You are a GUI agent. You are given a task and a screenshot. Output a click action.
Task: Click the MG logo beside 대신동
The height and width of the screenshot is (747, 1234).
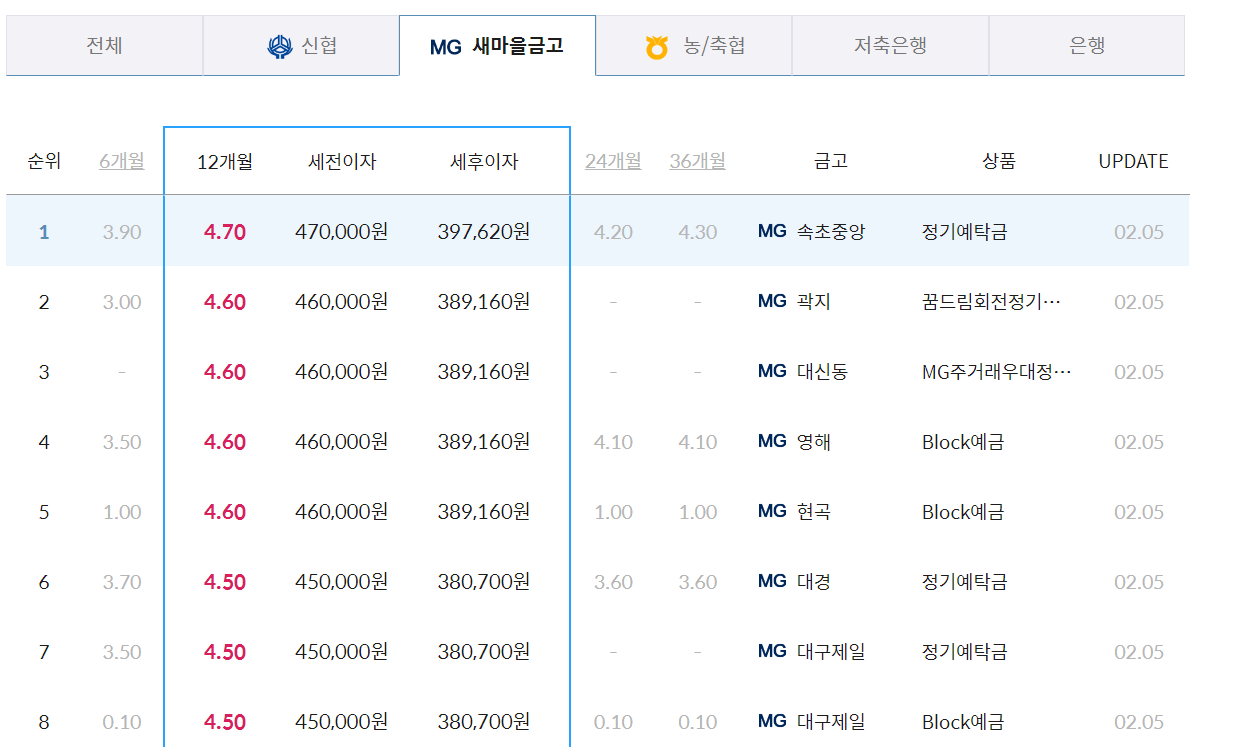point(772,371)
